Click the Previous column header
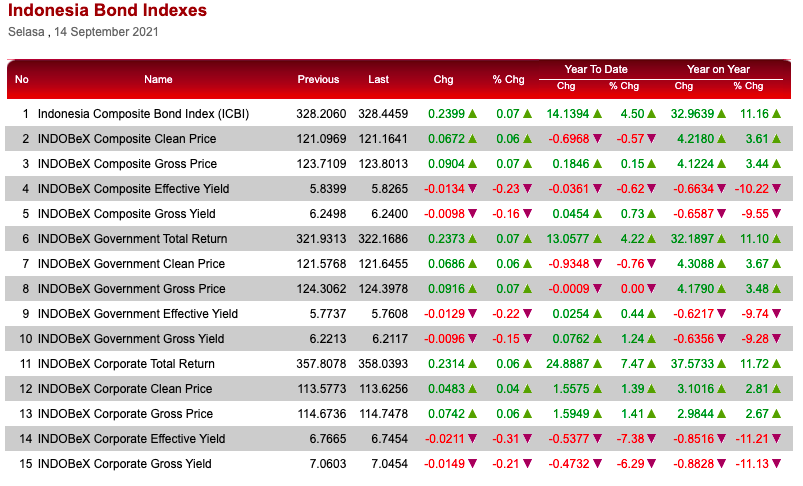Viewport: 803px width, 486px height. (318, 79)
